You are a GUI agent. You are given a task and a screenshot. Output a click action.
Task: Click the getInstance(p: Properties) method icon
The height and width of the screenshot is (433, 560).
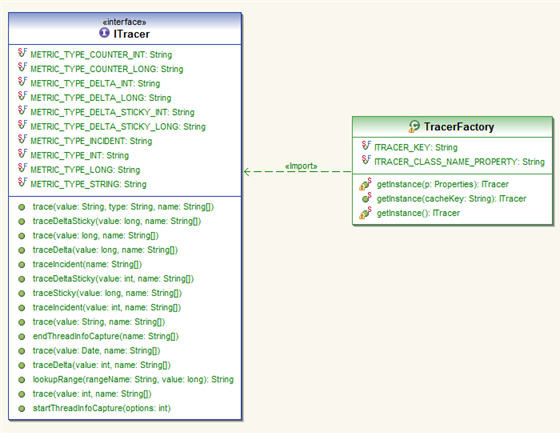[365, 184]
